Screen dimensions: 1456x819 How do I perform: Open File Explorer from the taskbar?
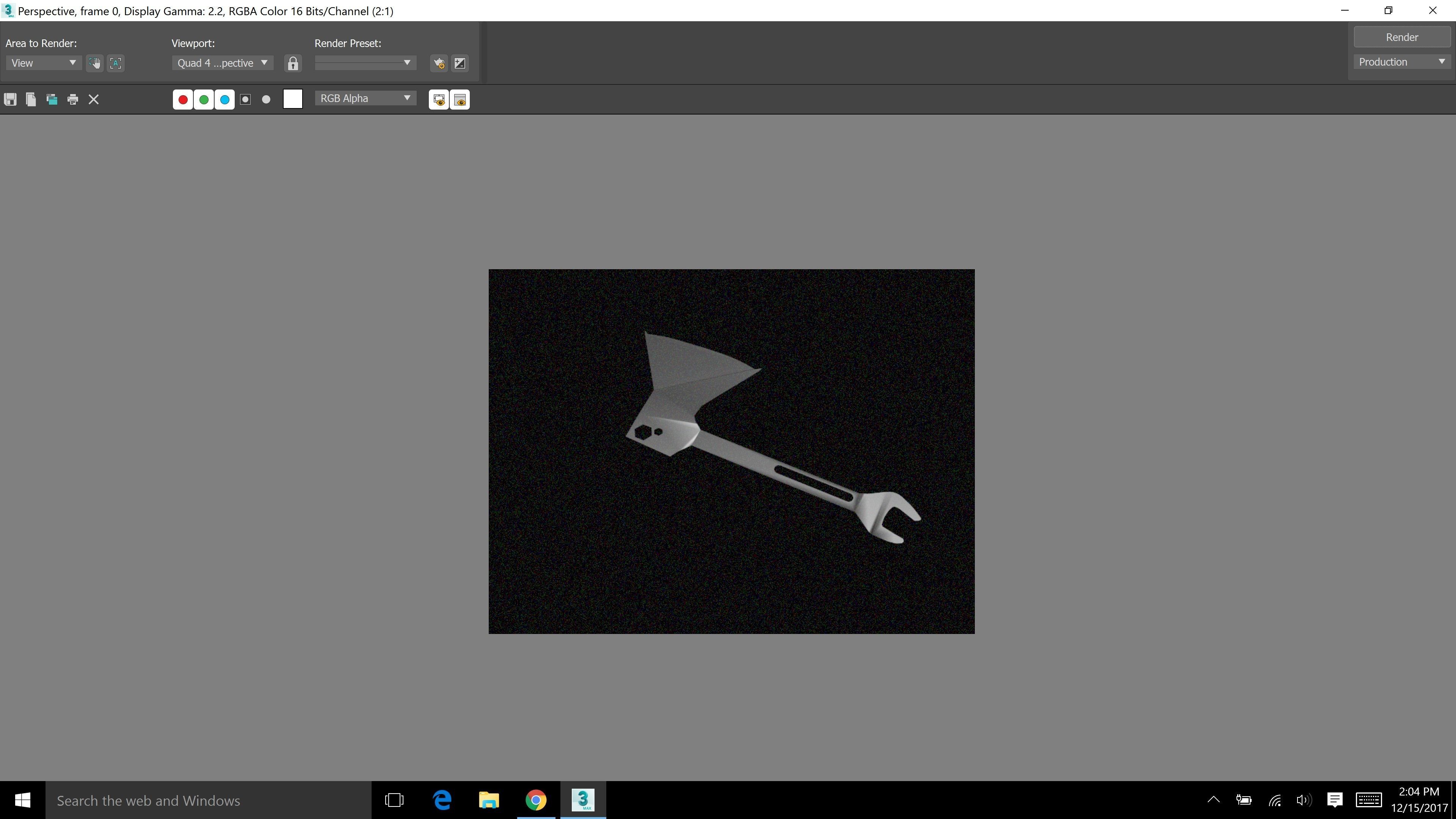tap(489, 800)
